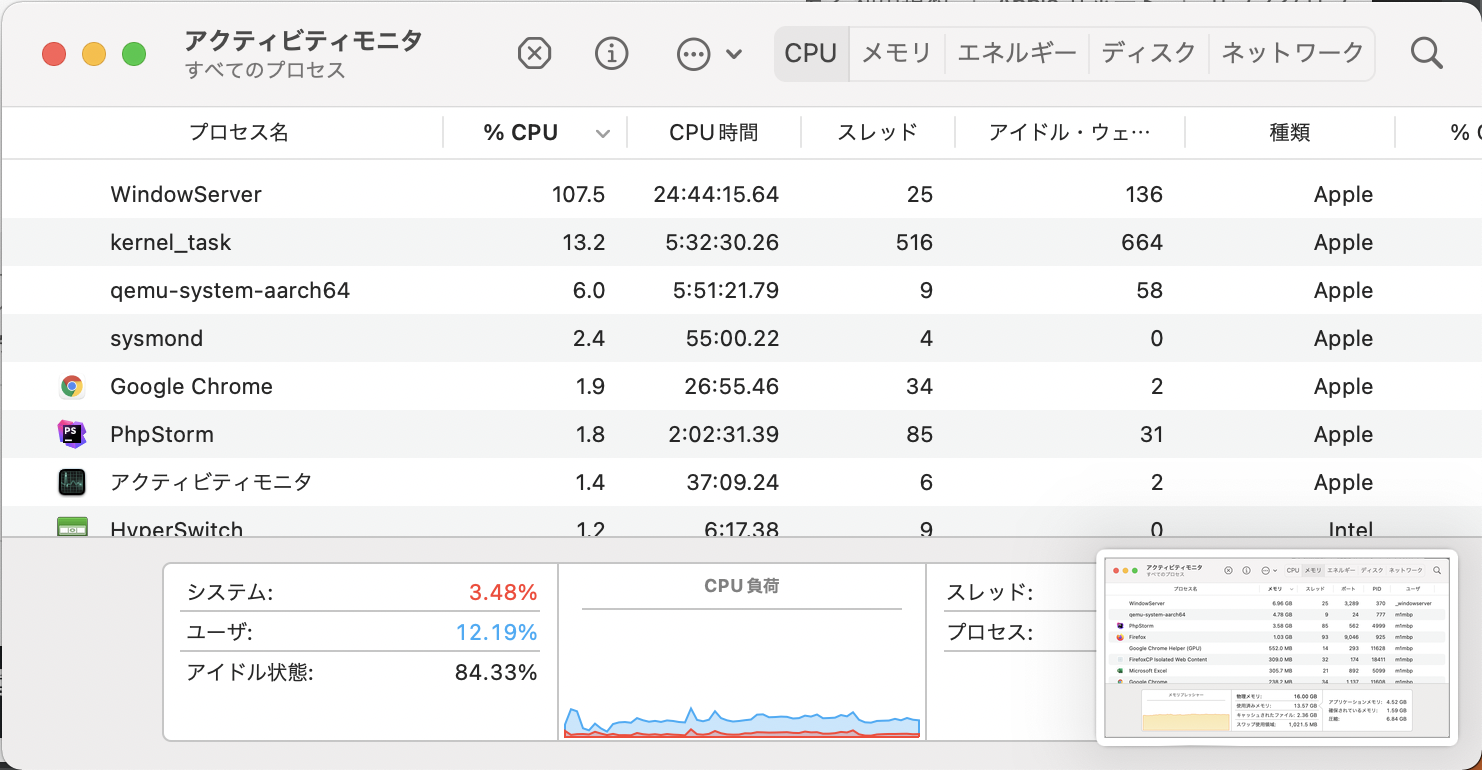Sort by the スレッド column header
The height and width of the screenshot is (770, 1482).
(877, 133)
